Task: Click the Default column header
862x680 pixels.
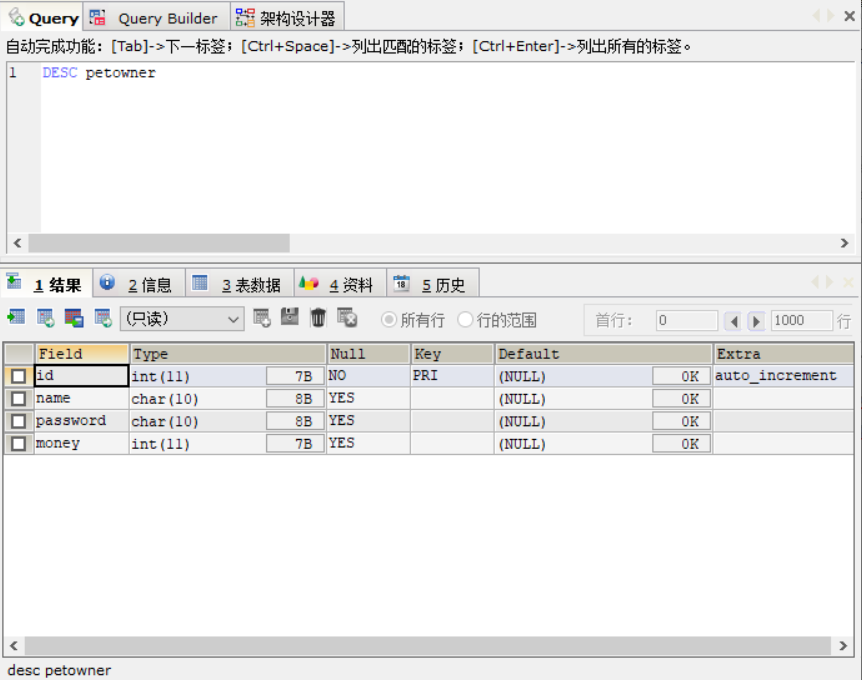Action: click(x=604, y=353)
